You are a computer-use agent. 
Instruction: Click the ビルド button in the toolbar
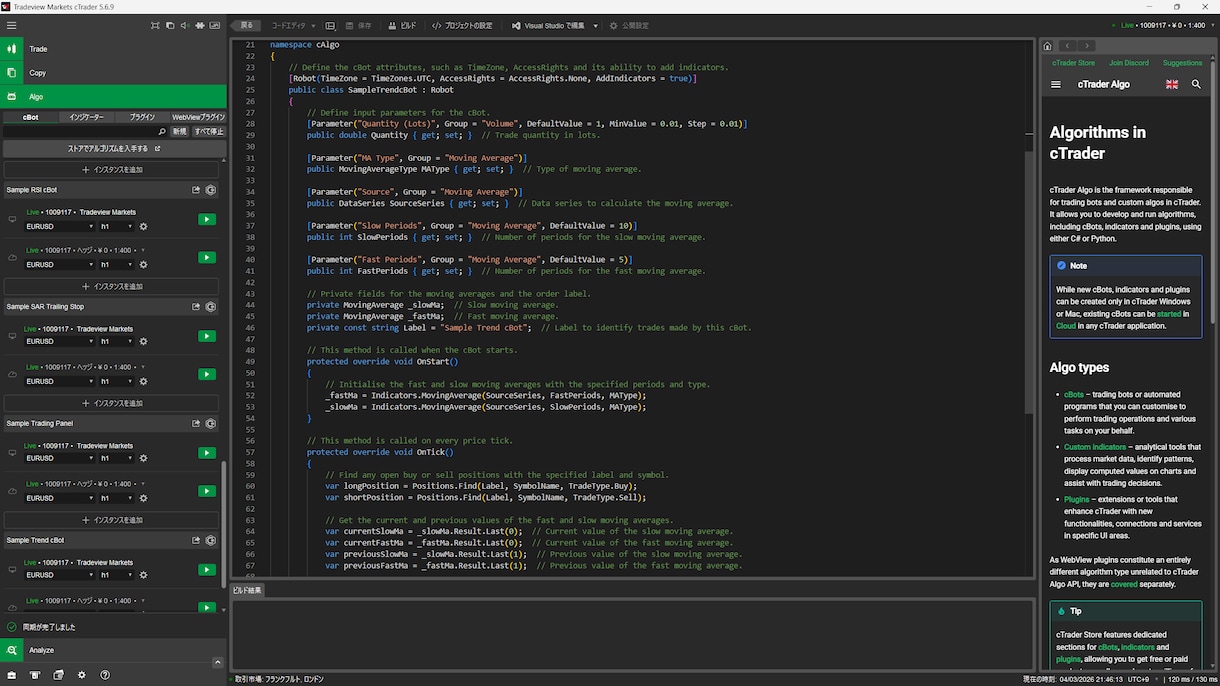pos(401,26)
